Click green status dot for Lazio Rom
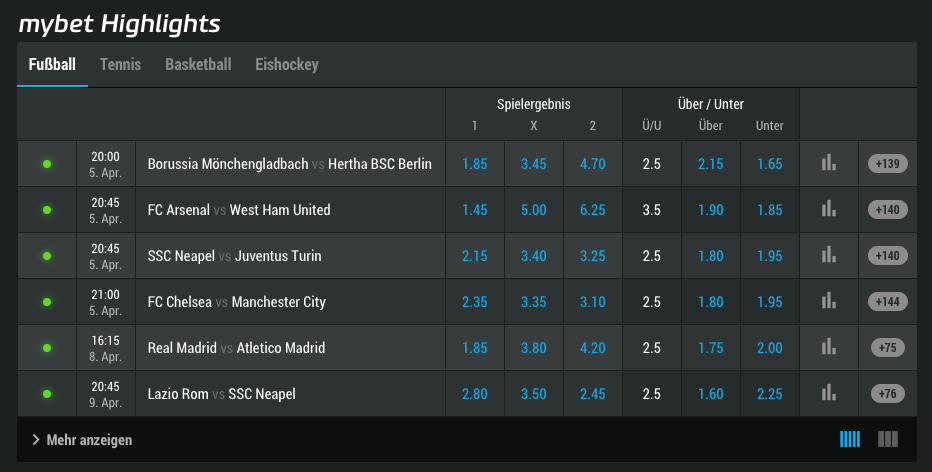 [47, 394]
